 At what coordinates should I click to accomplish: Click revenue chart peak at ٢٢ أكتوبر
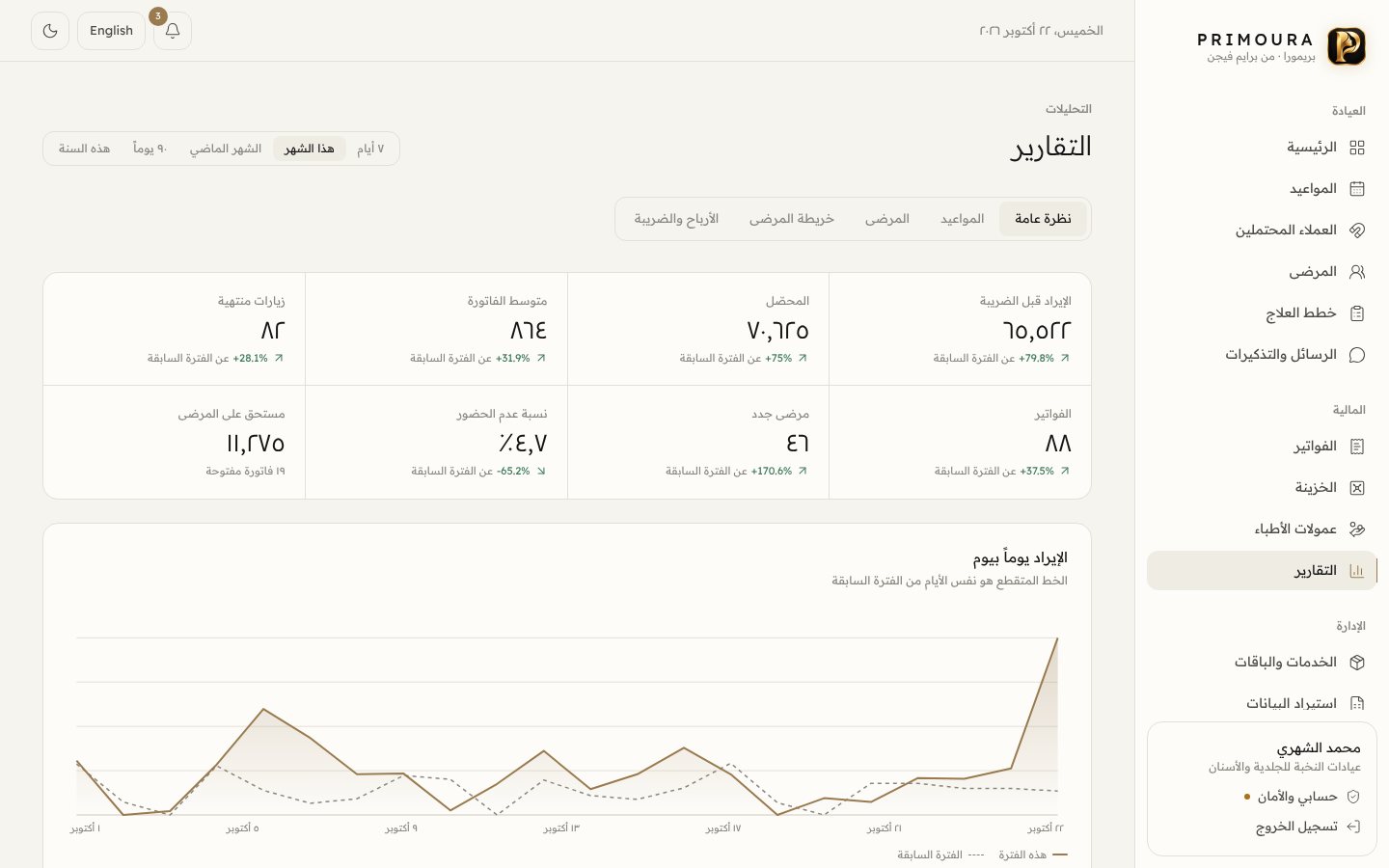pyautogui.click(x=1057, y=638)
